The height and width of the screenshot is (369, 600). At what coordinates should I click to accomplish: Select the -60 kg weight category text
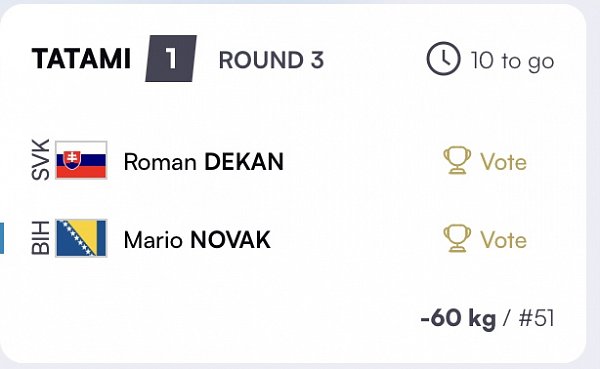coord(458,318)
